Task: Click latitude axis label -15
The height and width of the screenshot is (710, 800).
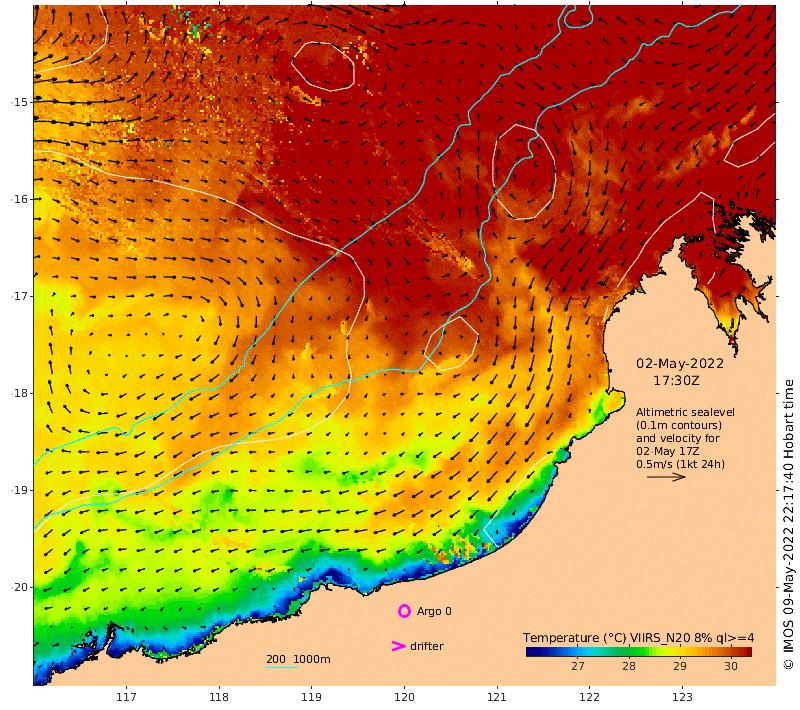Action: point(19,102)
